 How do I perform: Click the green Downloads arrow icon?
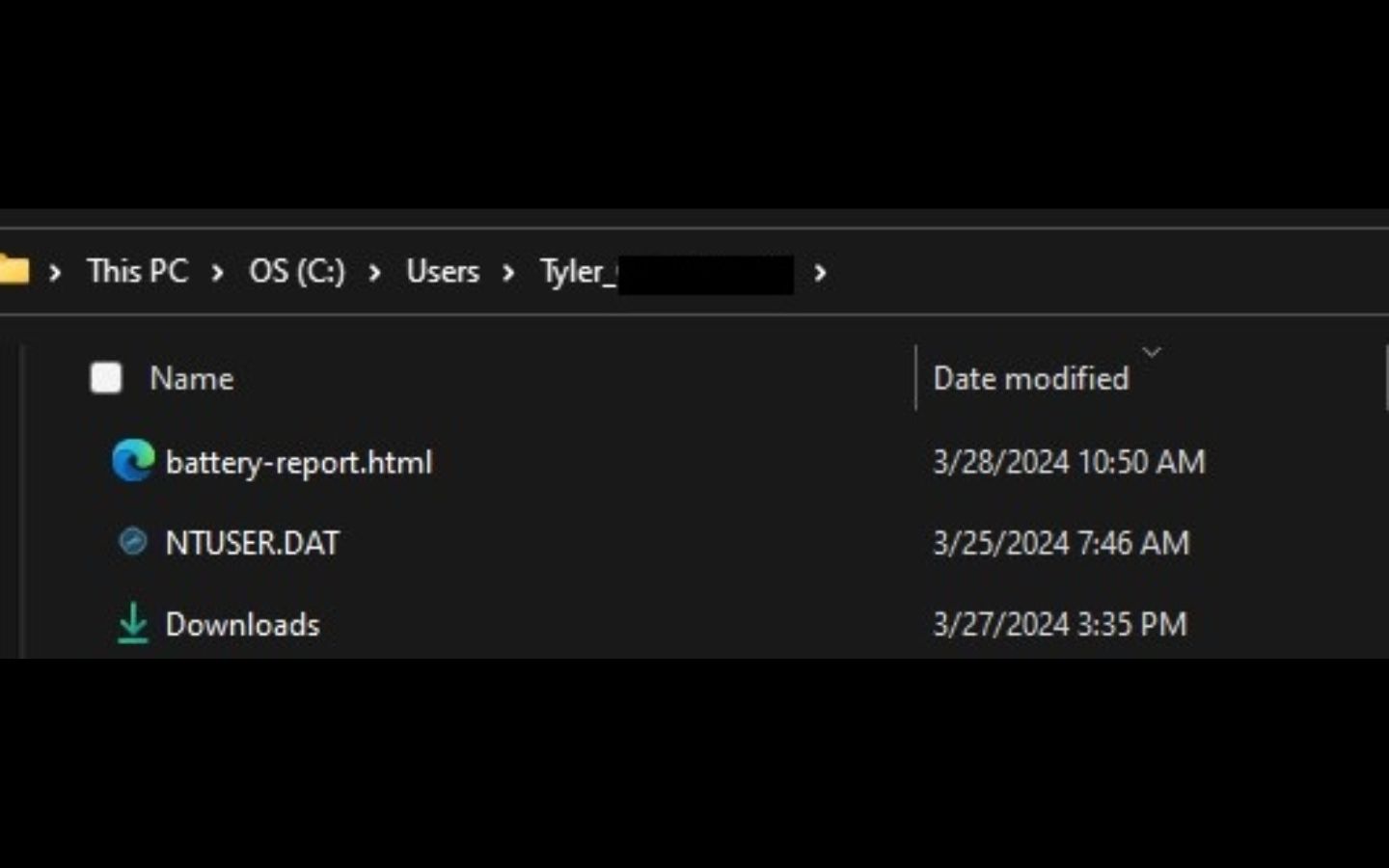tap(132, 623)
